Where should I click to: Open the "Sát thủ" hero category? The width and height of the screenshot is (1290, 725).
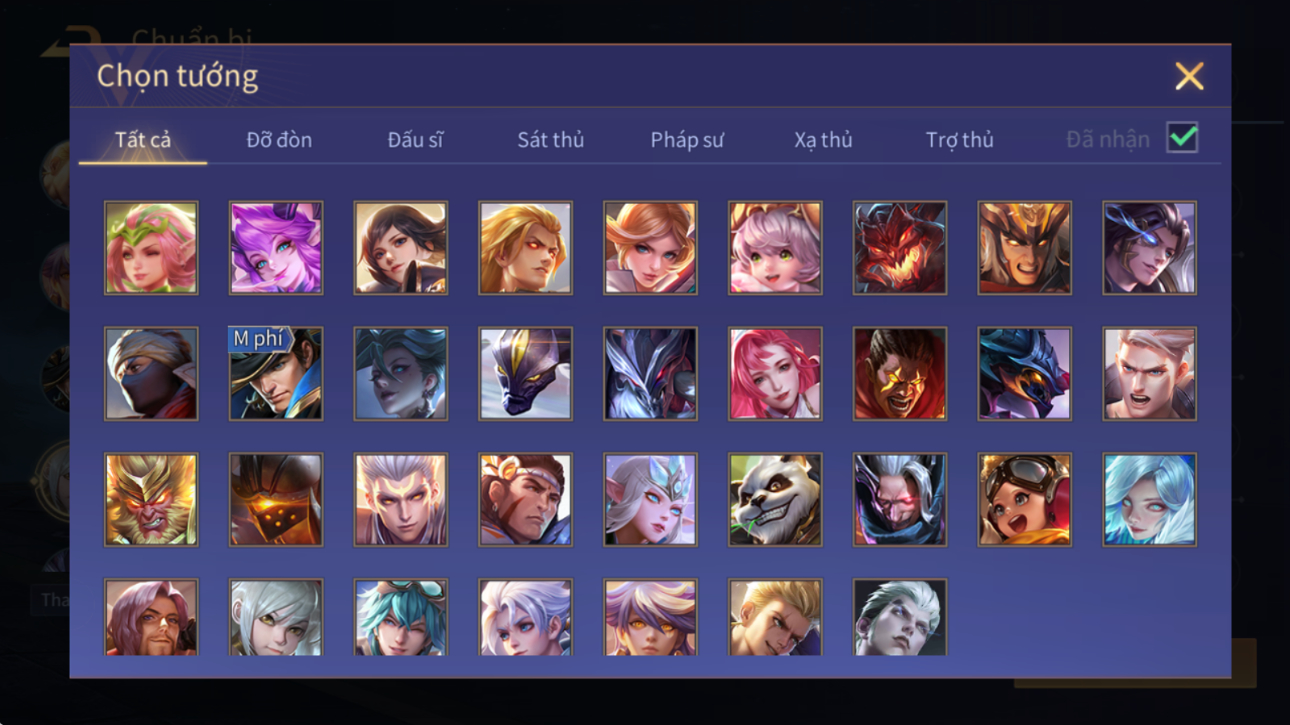tap(550, 140)
